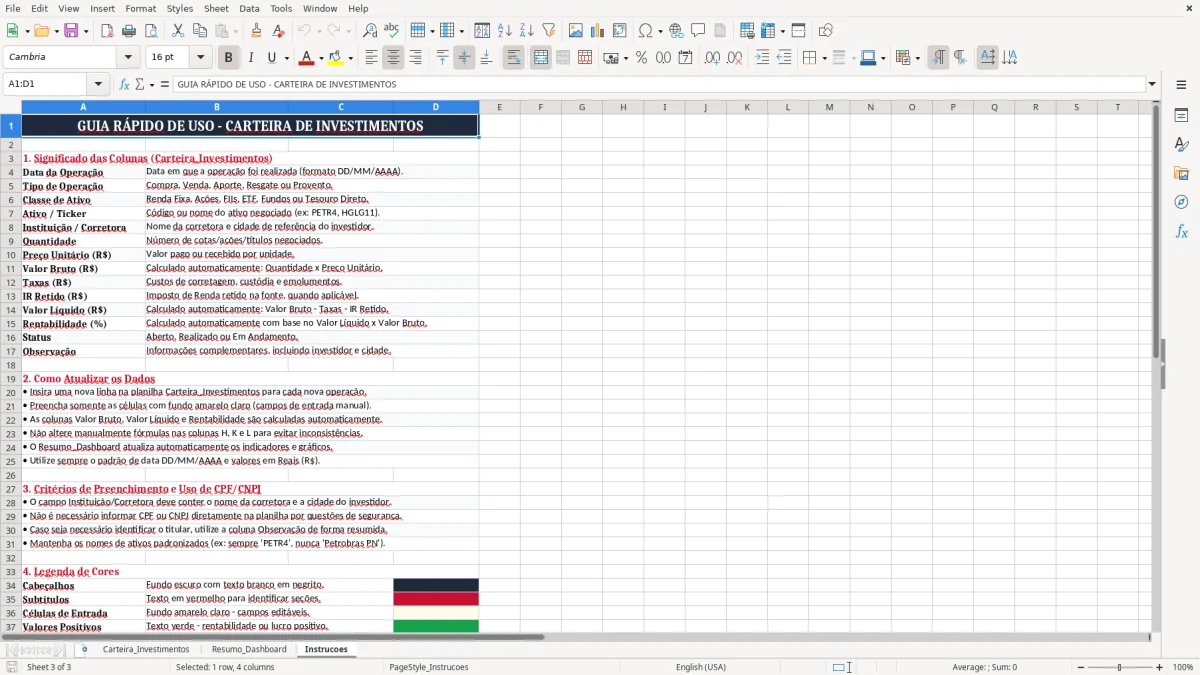The width and height of the screenshot is (1200, 675).
Task: Adjust the zoom slider
Action: coord(1119,667)
